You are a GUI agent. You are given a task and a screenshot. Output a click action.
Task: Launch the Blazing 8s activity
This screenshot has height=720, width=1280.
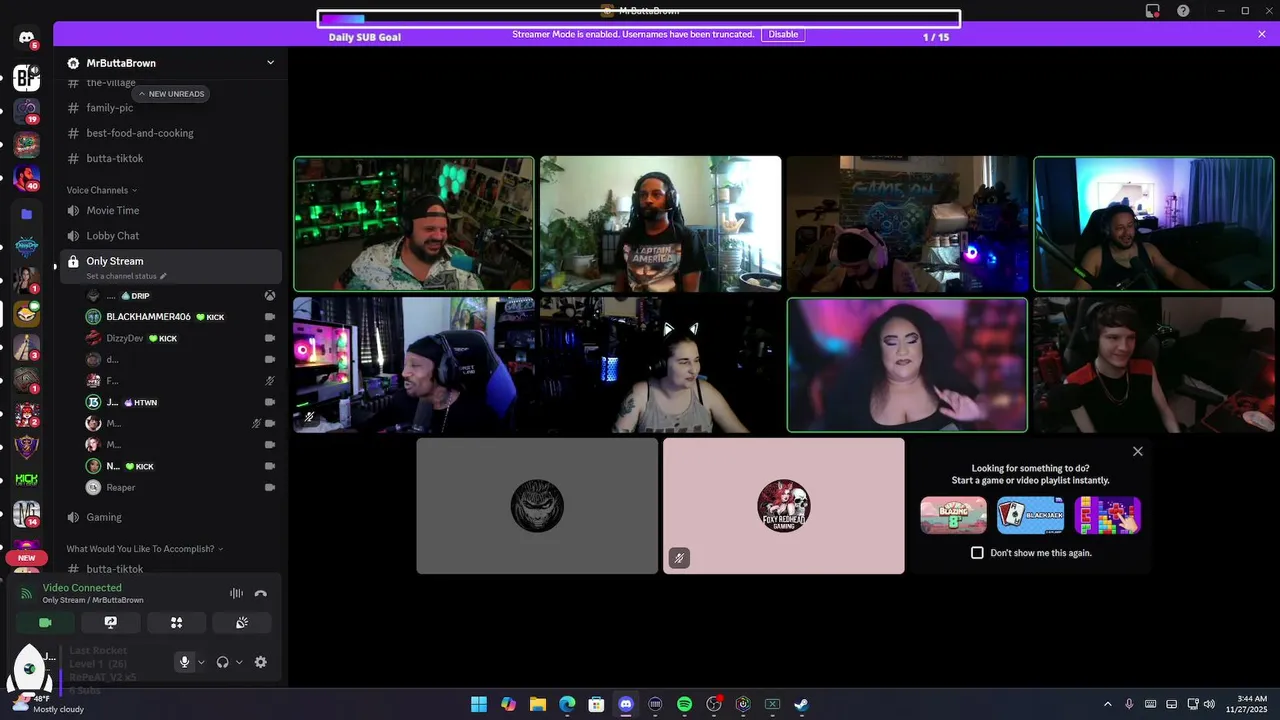click(x=954, y=515)
